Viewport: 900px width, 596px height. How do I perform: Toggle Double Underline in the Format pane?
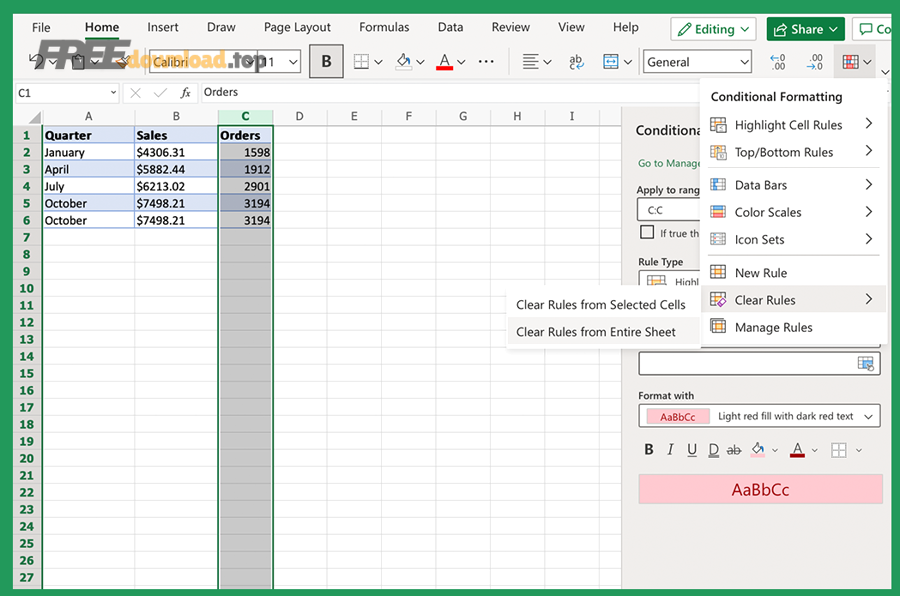point(713,450)
